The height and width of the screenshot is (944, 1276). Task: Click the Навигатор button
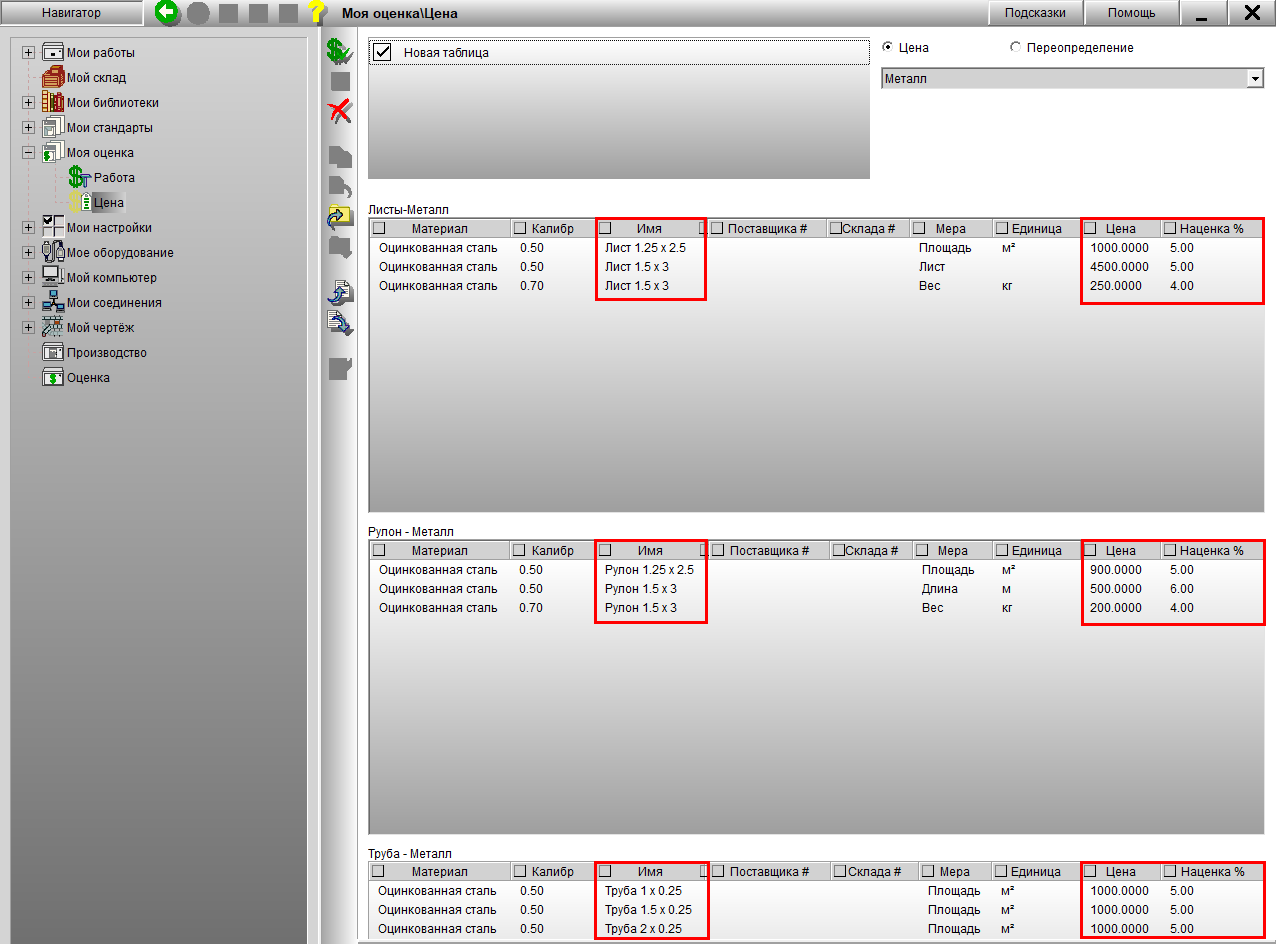[x=71, y=13]
